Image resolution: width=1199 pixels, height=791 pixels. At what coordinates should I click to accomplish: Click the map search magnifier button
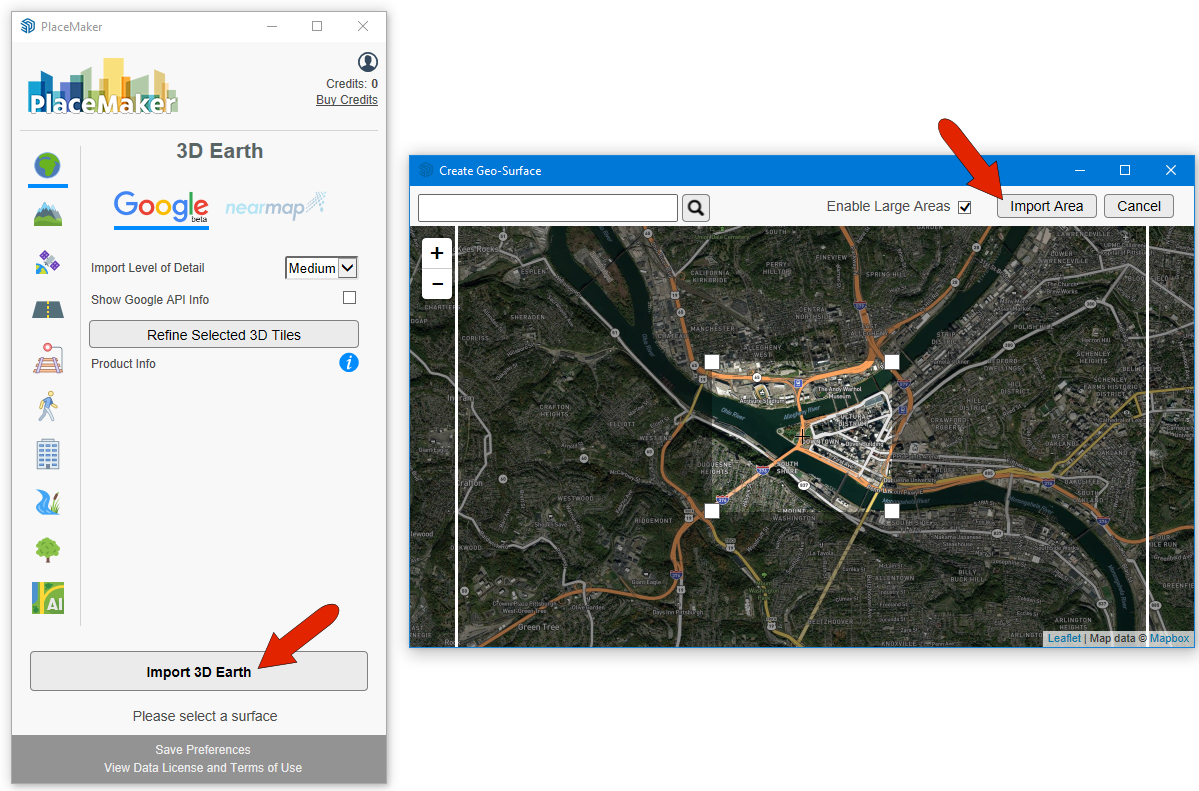[696, 207]
